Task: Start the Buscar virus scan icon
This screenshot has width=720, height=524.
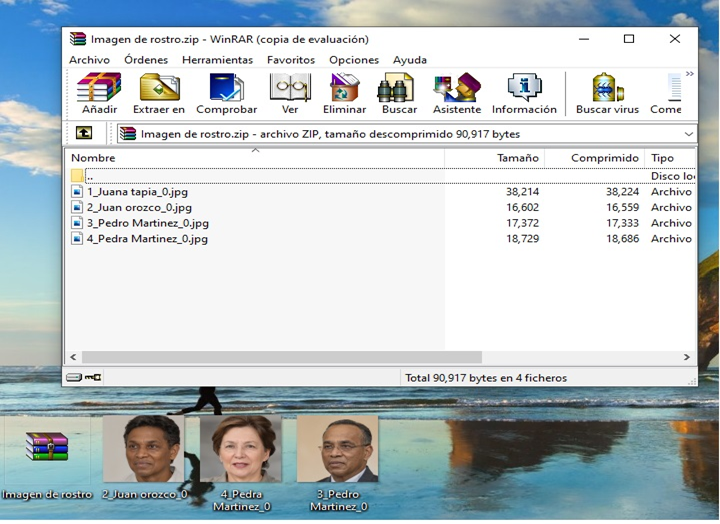Action: point(607,93)
